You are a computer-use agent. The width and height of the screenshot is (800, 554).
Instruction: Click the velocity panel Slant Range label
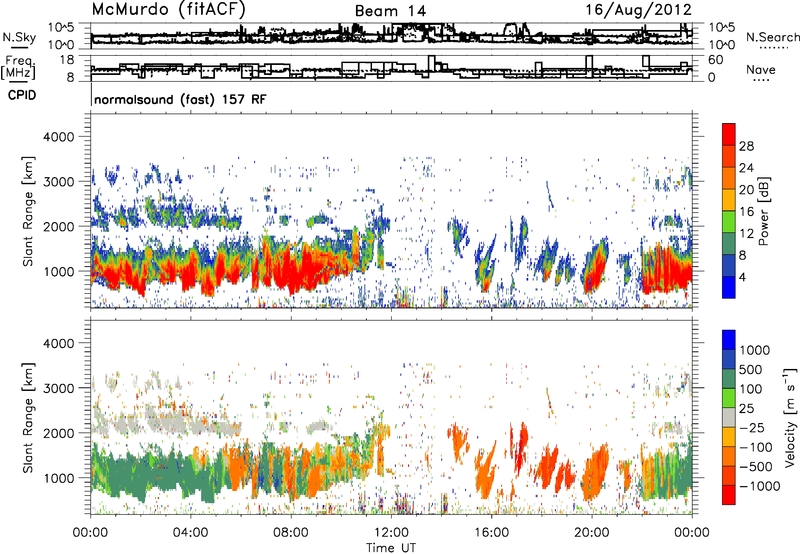point(28,417)
